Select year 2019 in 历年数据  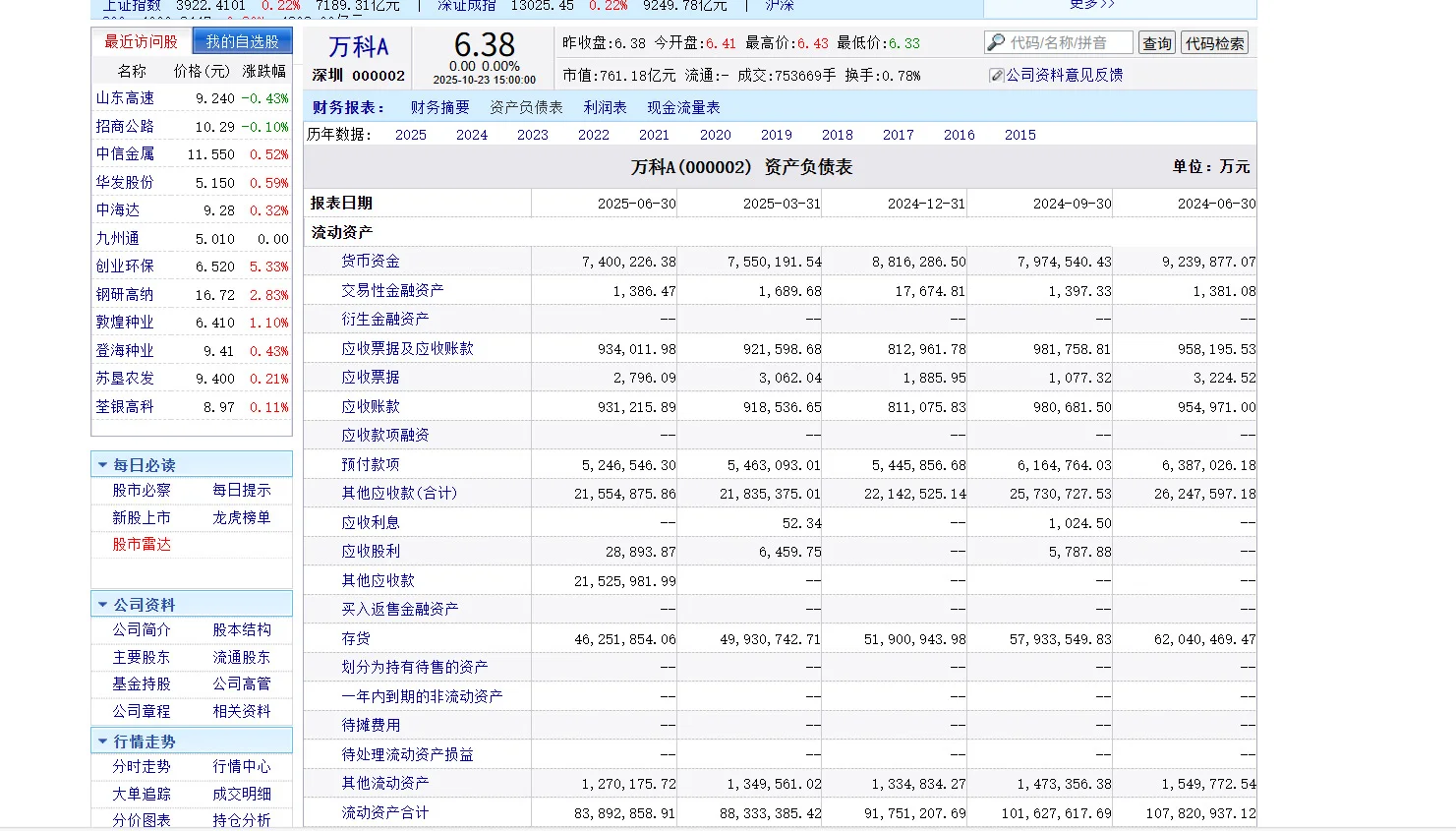[777, 135]
